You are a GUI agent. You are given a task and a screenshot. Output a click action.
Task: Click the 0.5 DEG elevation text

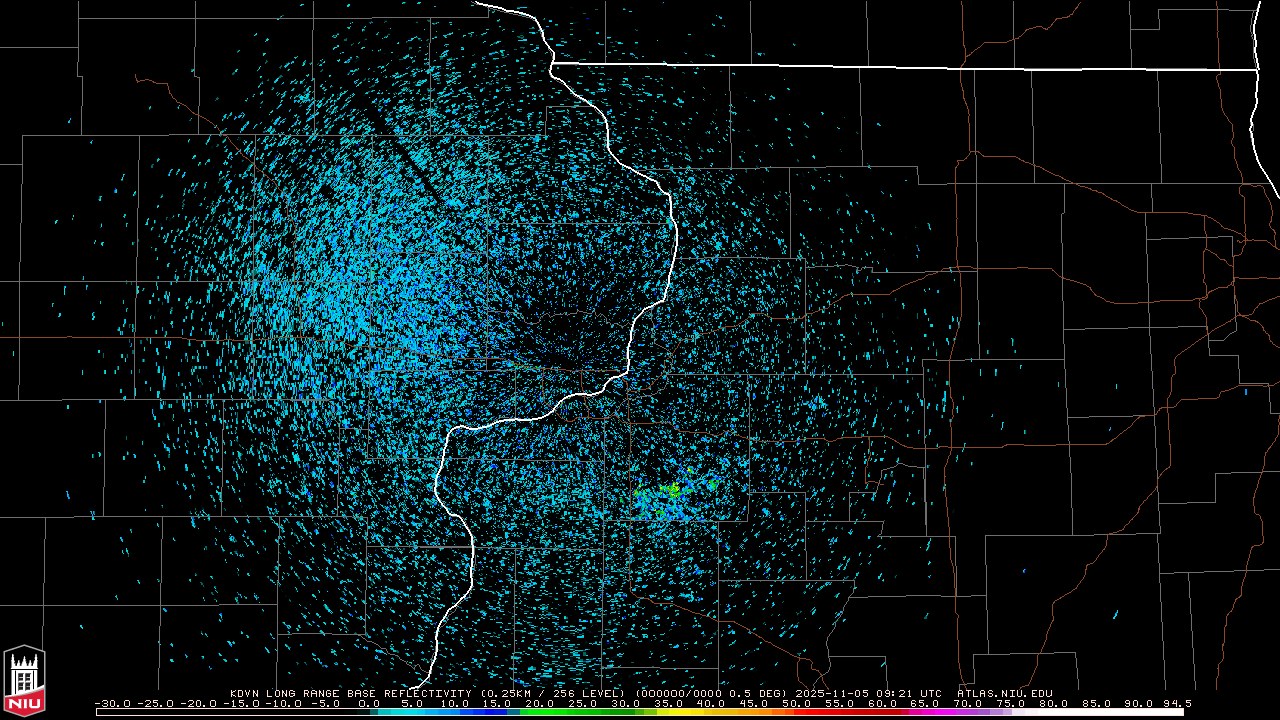point(764,693)
